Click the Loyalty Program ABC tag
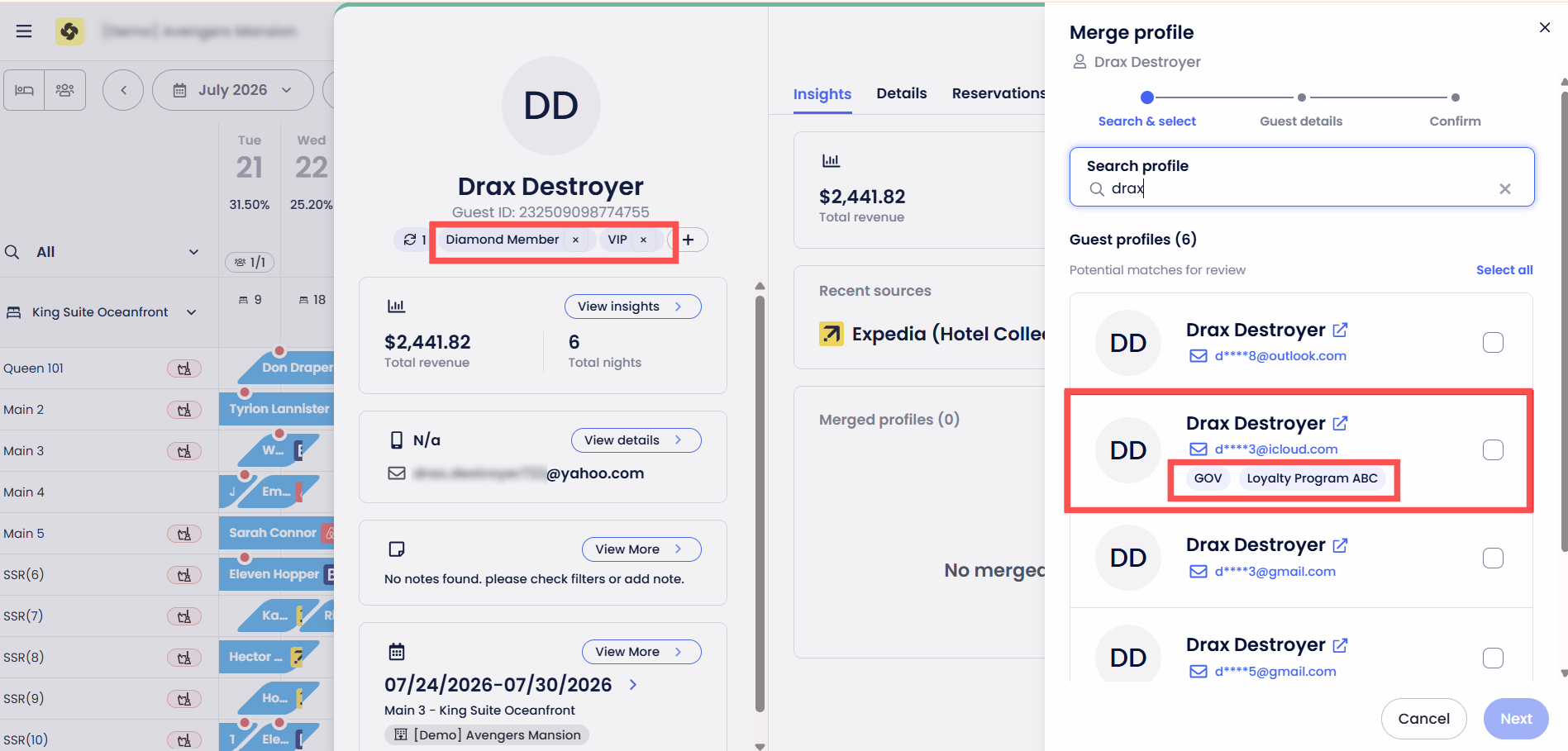This screenshot has height=751, width=1568. pos(1312,478)
